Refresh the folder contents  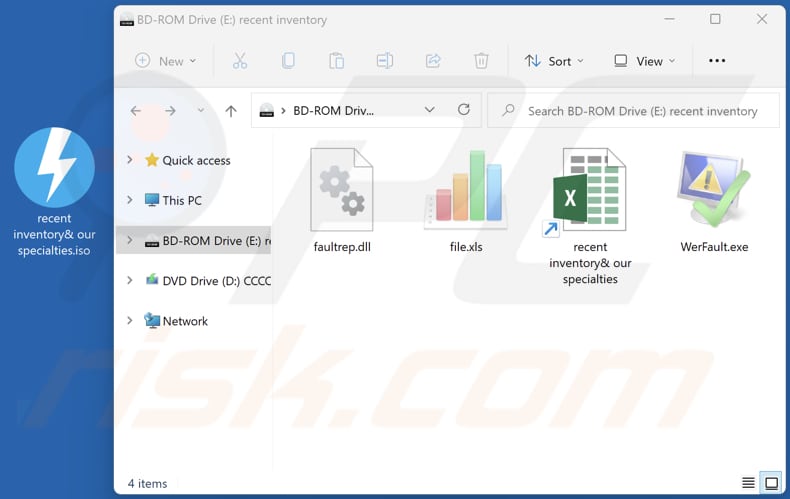coord(464,109)
